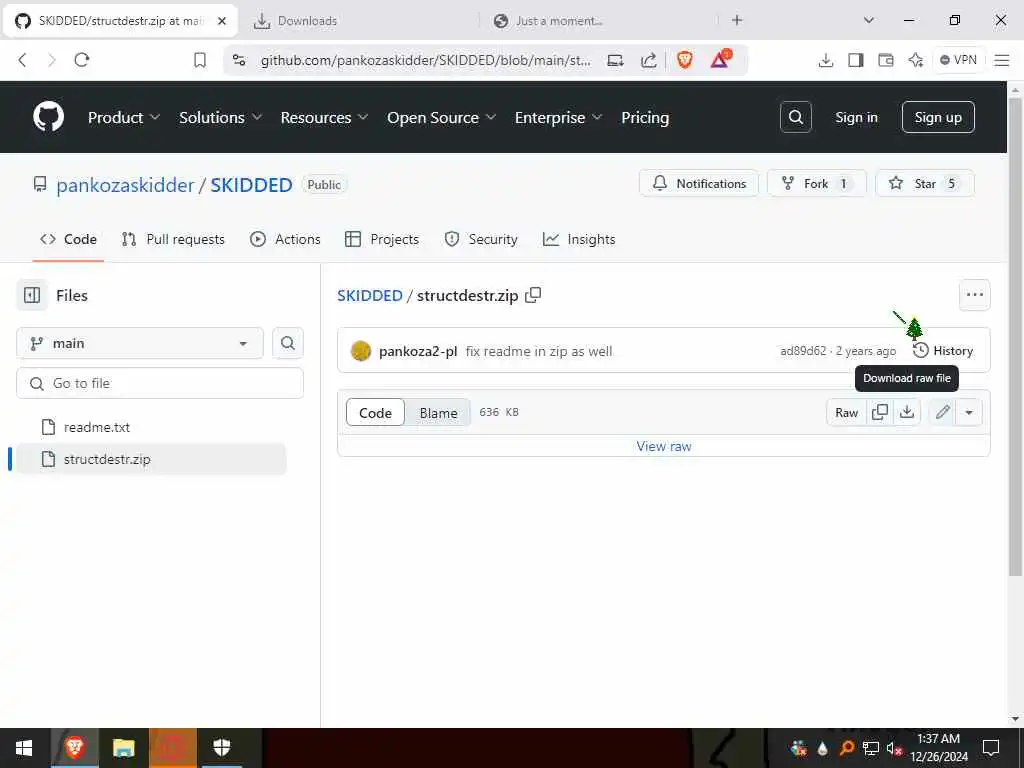The image size is (1024, 768).
Task: Expand the Enterprise menu
Action: click(558, 118)
